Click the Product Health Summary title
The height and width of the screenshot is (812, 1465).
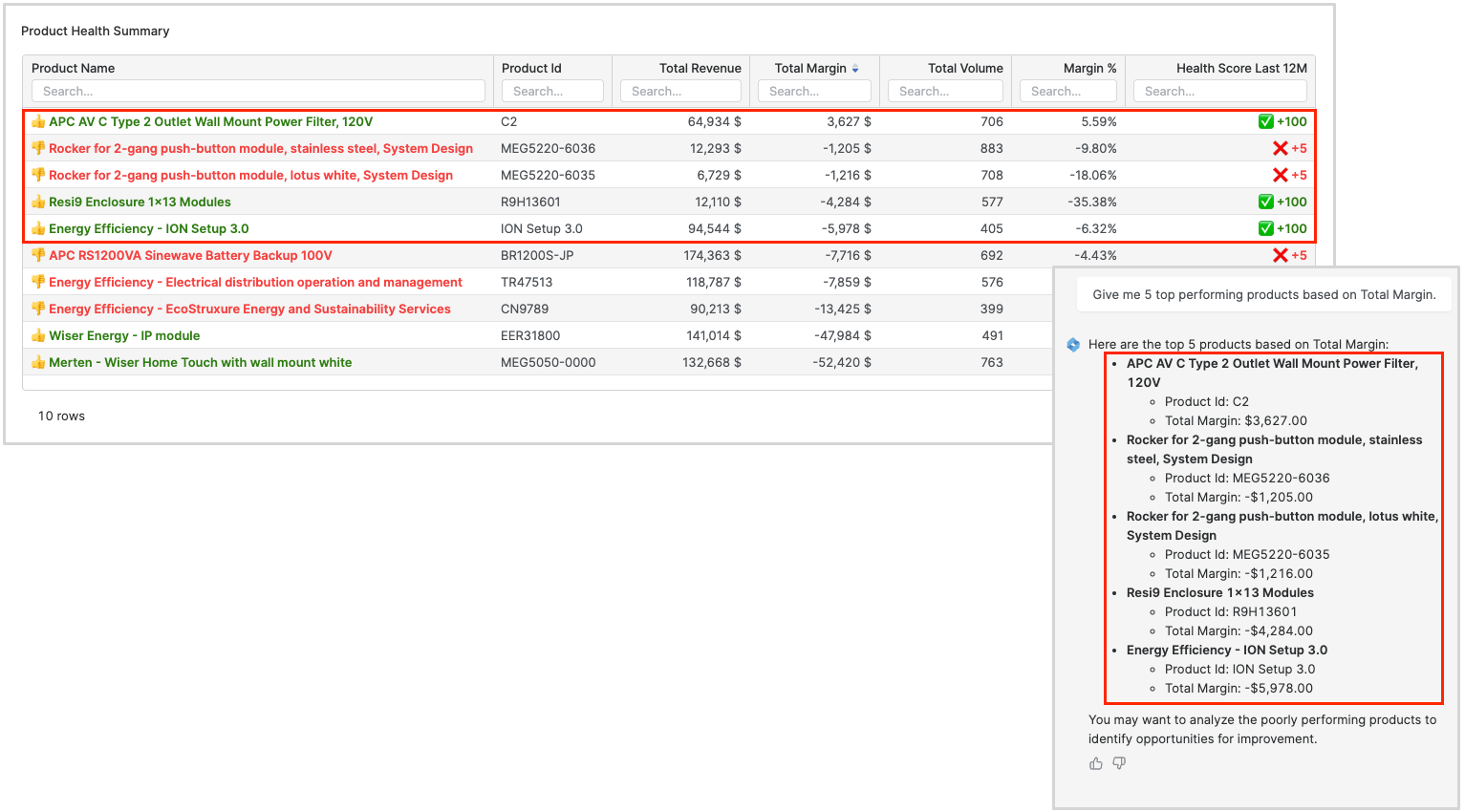96,31
